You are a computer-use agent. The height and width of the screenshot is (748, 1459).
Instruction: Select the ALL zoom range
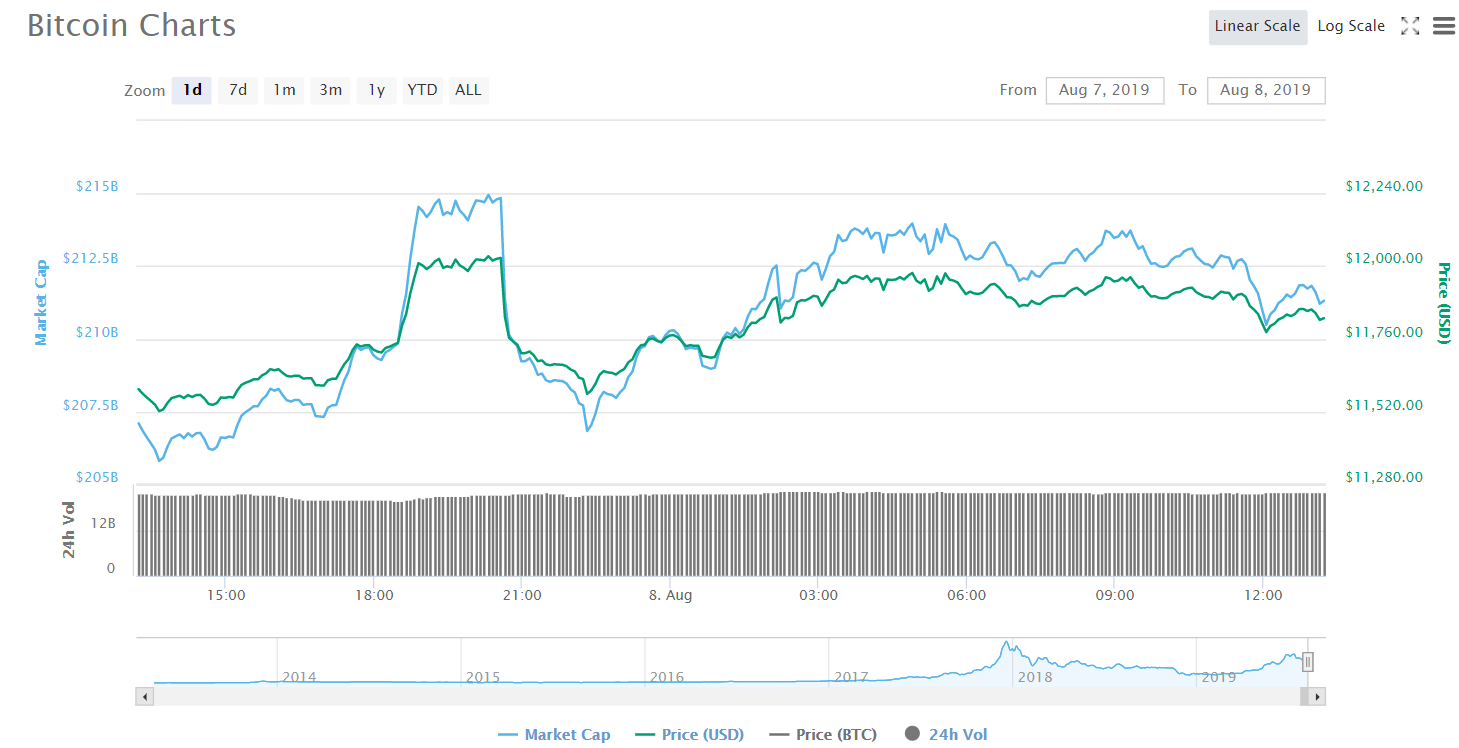coord(468,90)
